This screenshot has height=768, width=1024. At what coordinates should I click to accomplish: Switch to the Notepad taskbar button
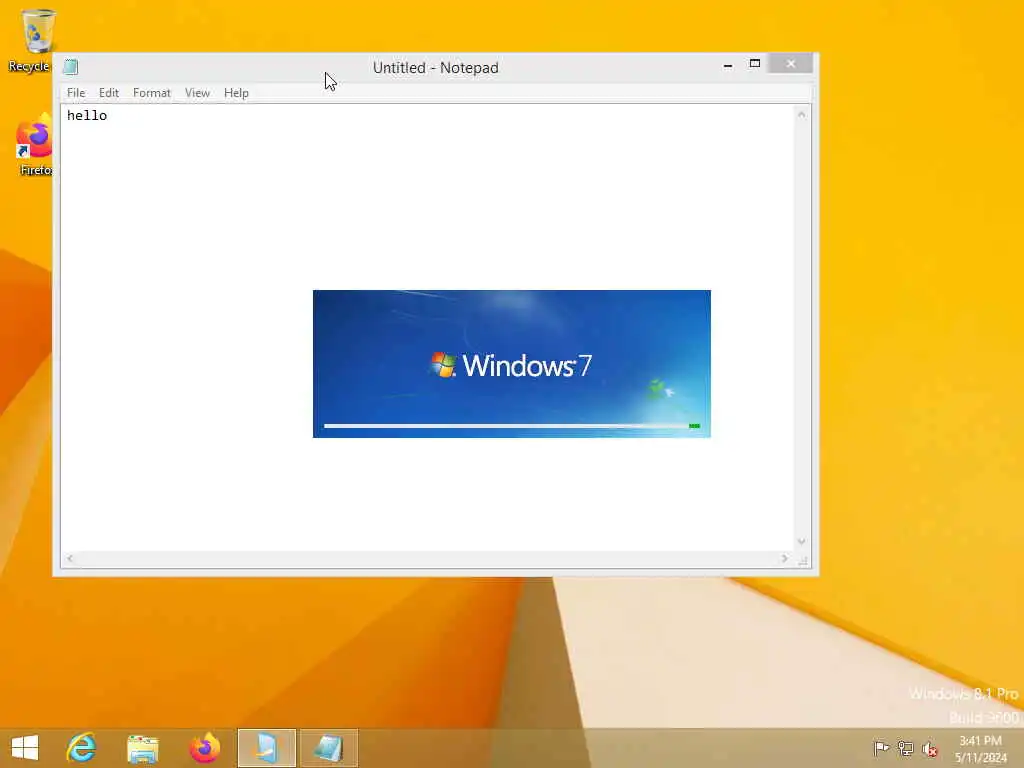click(328, 748)
